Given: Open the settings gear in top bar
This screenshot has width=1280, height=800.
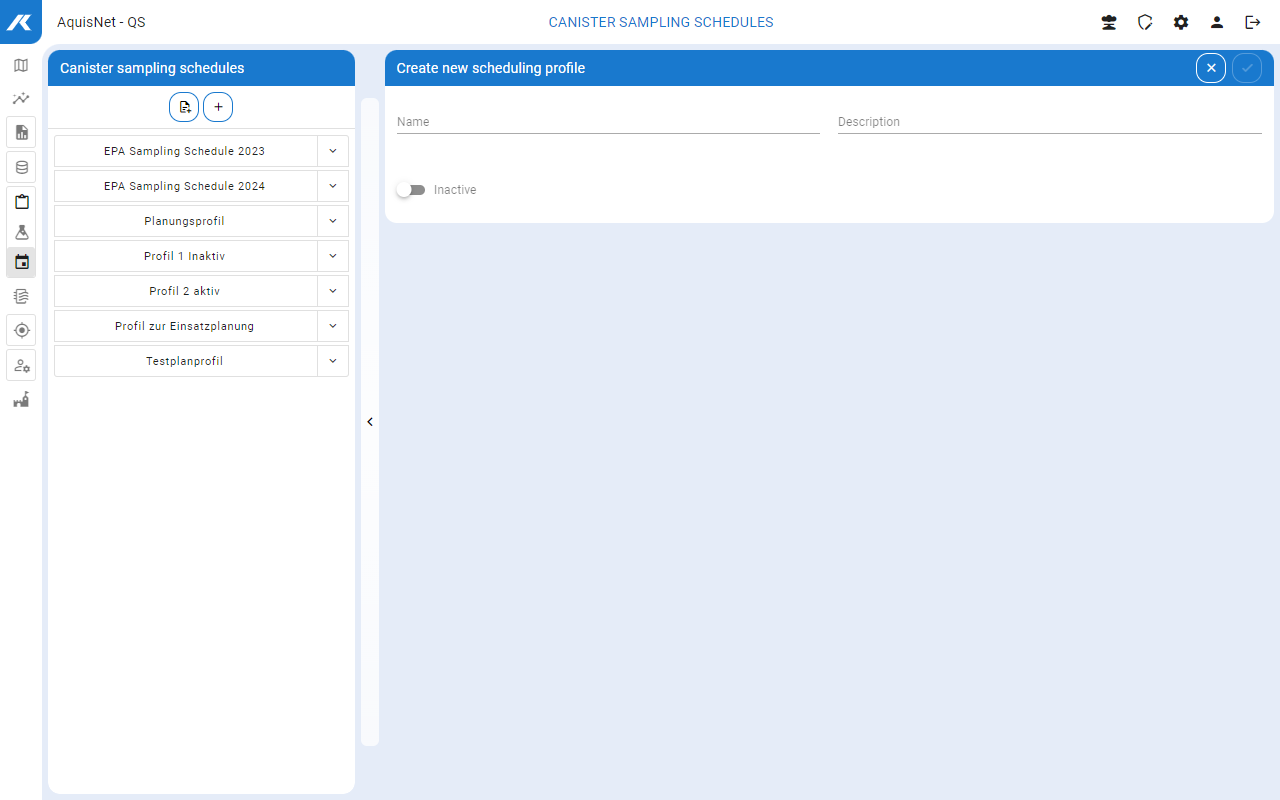Looking at the screenshot, I should [x=1181, y=22].
